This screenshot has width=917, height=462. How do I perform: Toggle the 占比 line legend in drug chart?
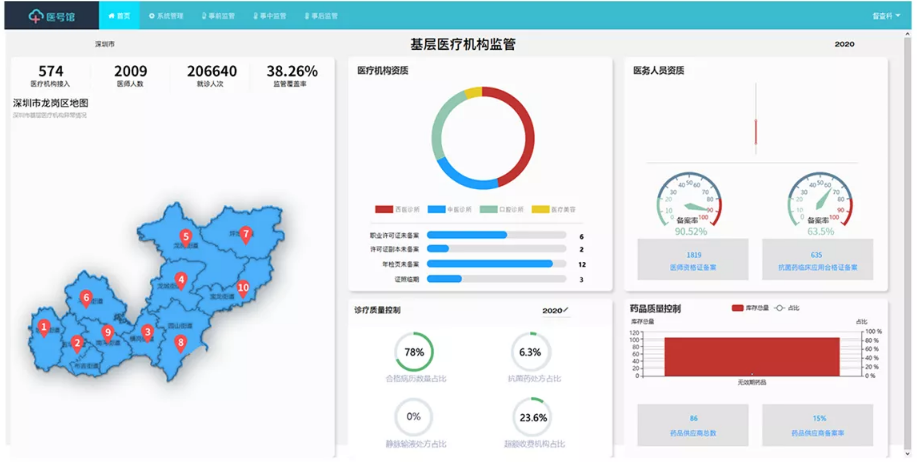coord(787,308)
